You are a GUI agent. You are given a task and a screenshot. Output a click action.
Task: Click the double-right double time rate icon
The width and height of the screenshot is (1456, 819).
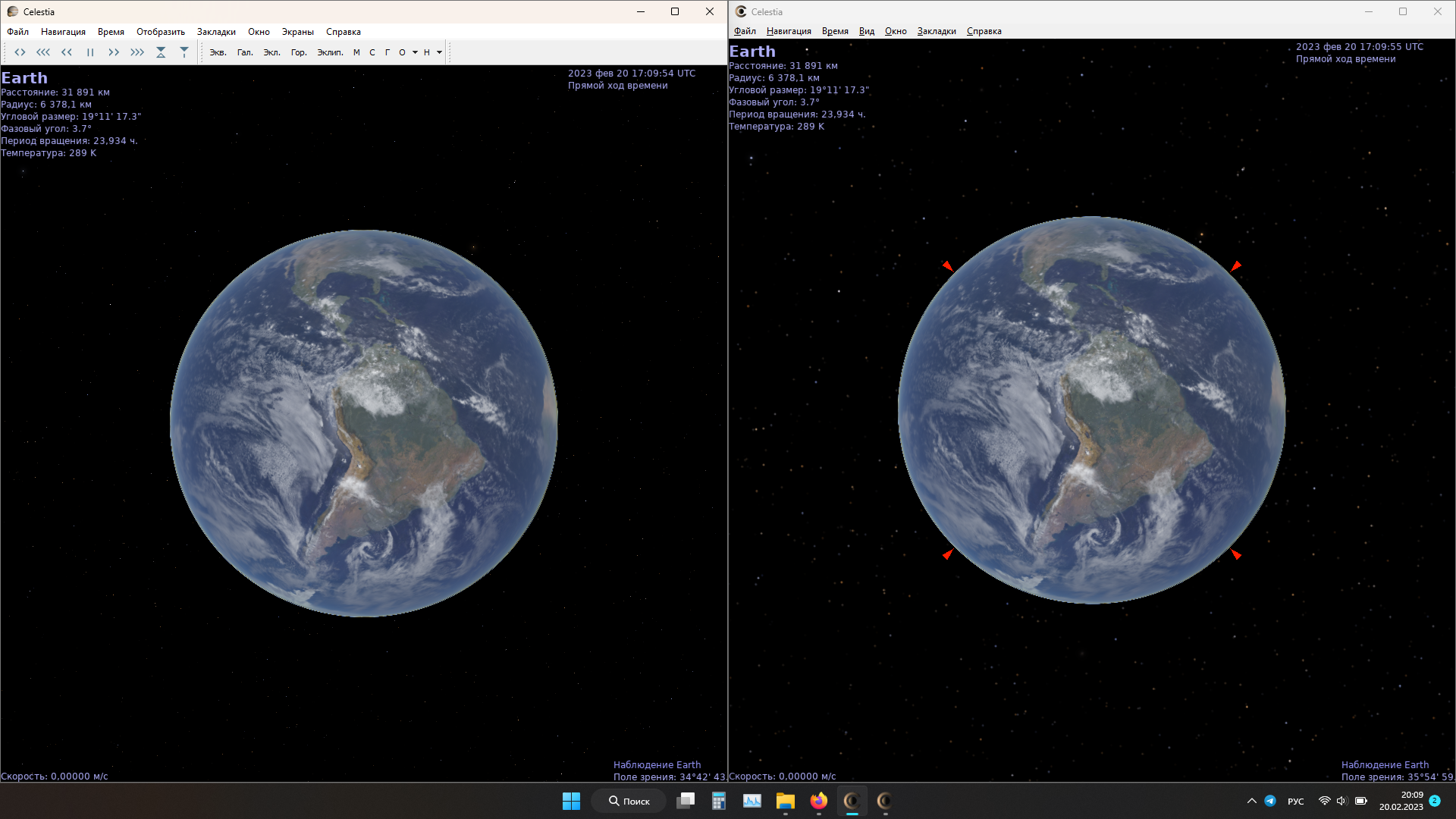coord(114,52)
